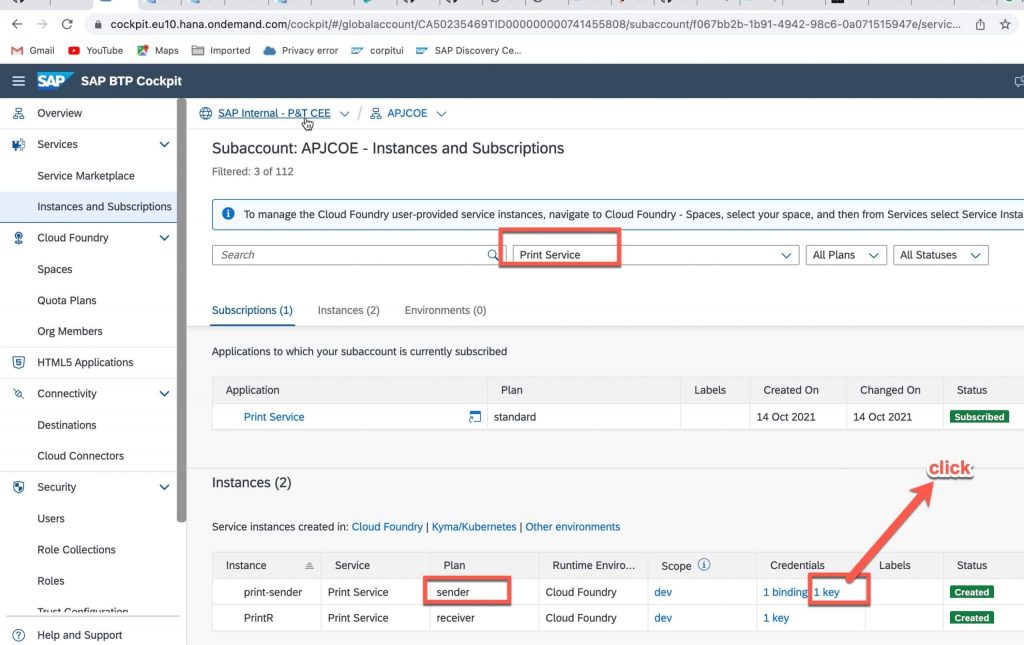Click the Overview sidebar icon

tap(18, 113)
